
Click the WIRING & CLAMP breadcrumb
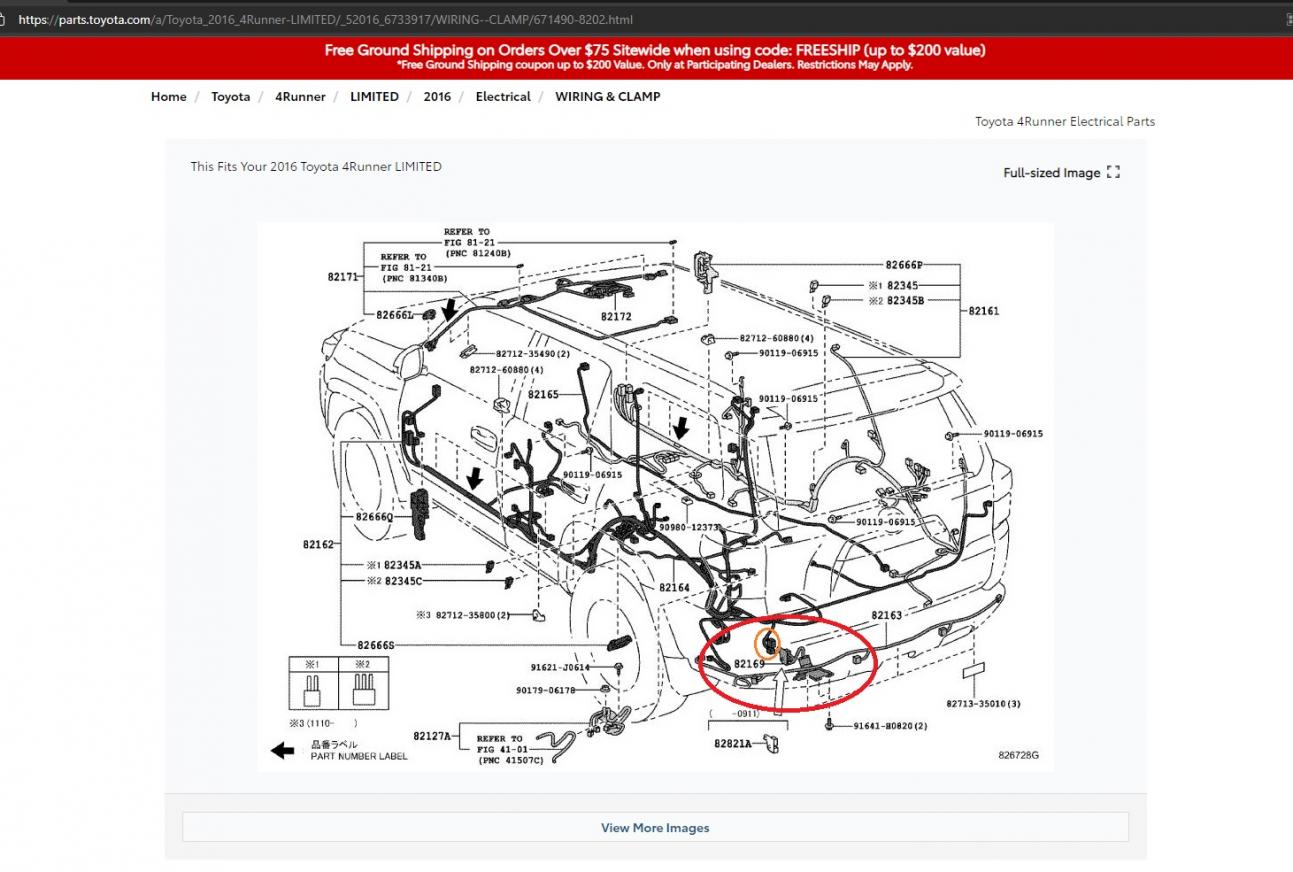pos(608,97)
